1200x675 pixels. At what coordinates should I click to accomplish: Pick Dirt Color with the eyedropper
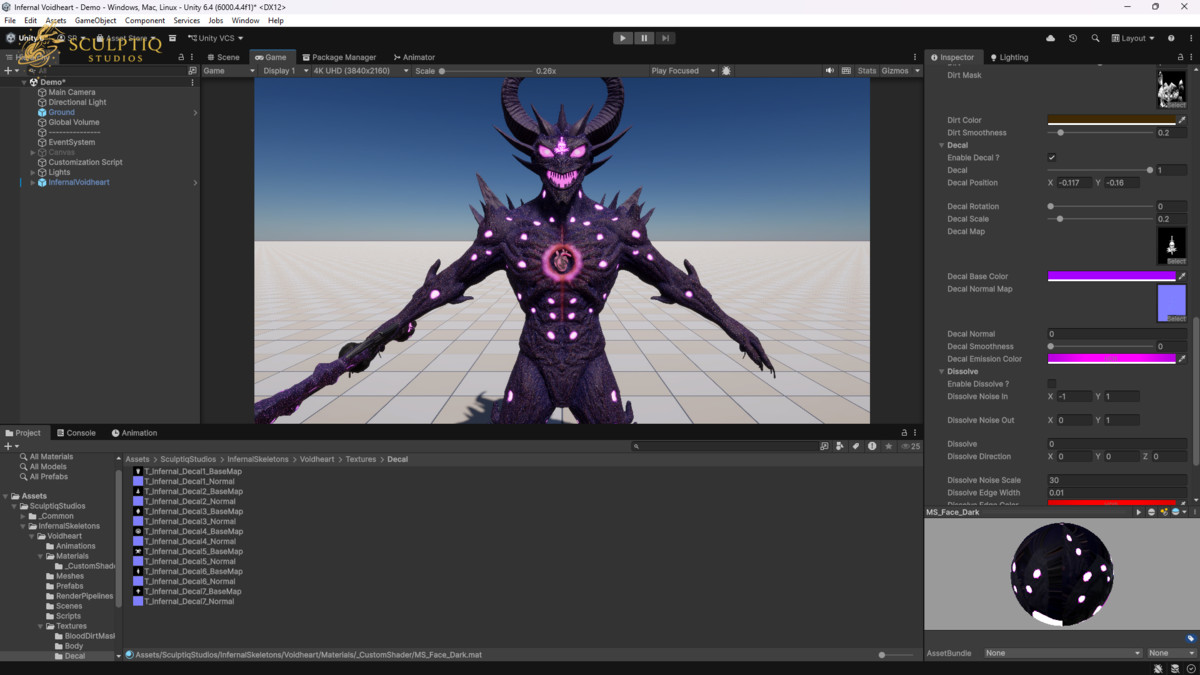(x=1182, y=120)
